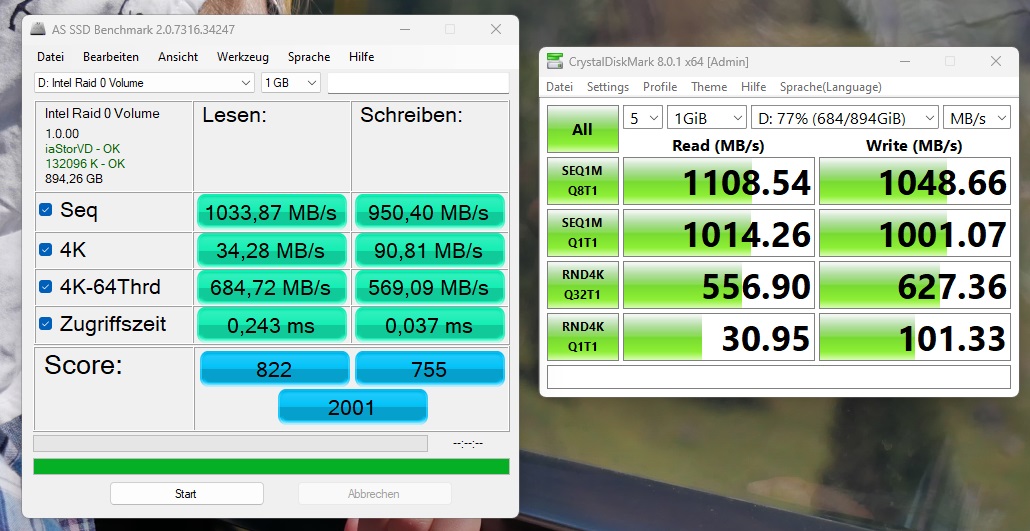Image resolution: width=1030 pixels, height=531 pixels.
Task: Open the Datei menu in AS SSD Benchmark
Action: 51,57
